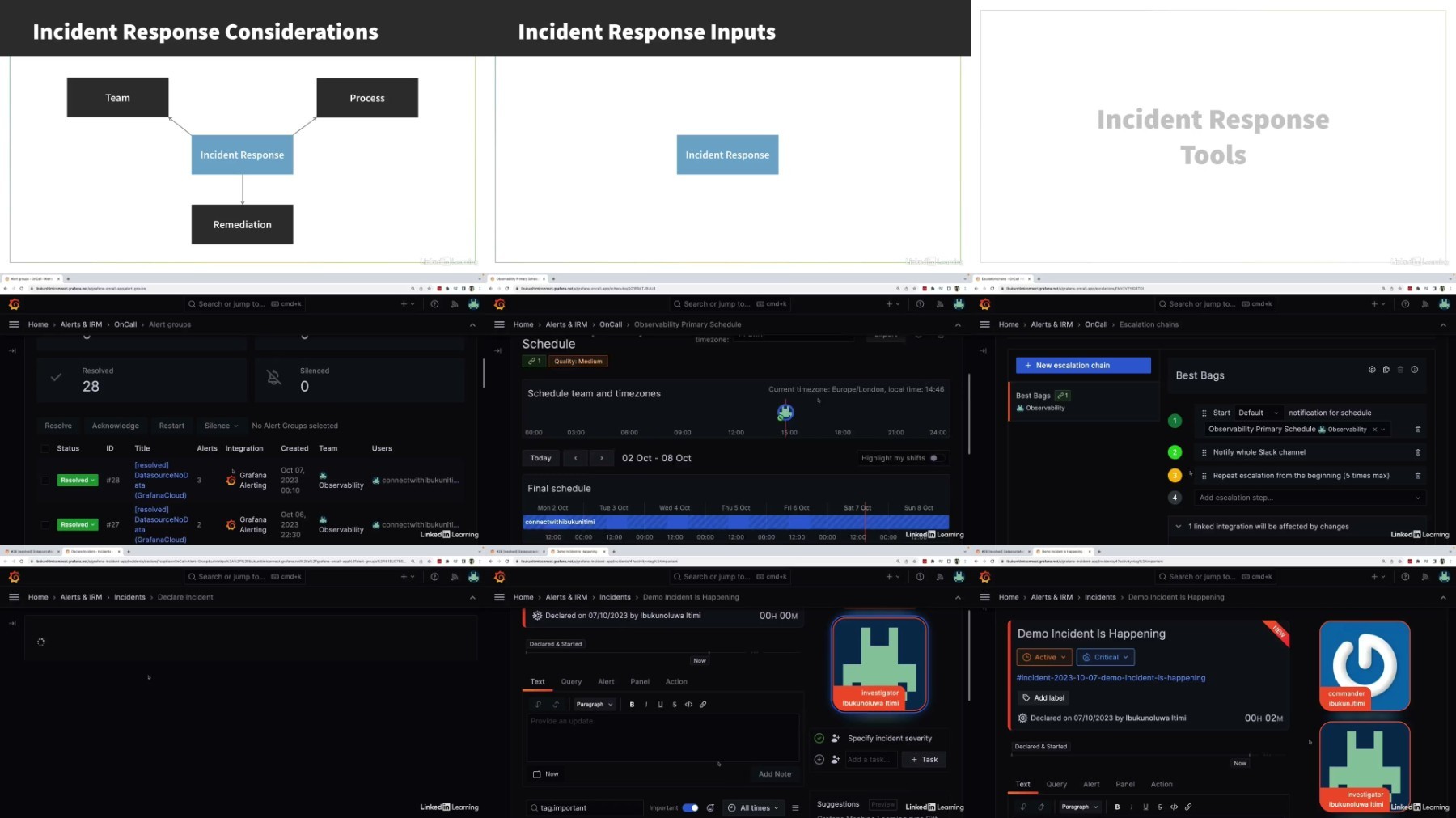
Task: Delete the Repeat escalation from beginning step
Action: pyautogui.click(x=1418, y=476)
